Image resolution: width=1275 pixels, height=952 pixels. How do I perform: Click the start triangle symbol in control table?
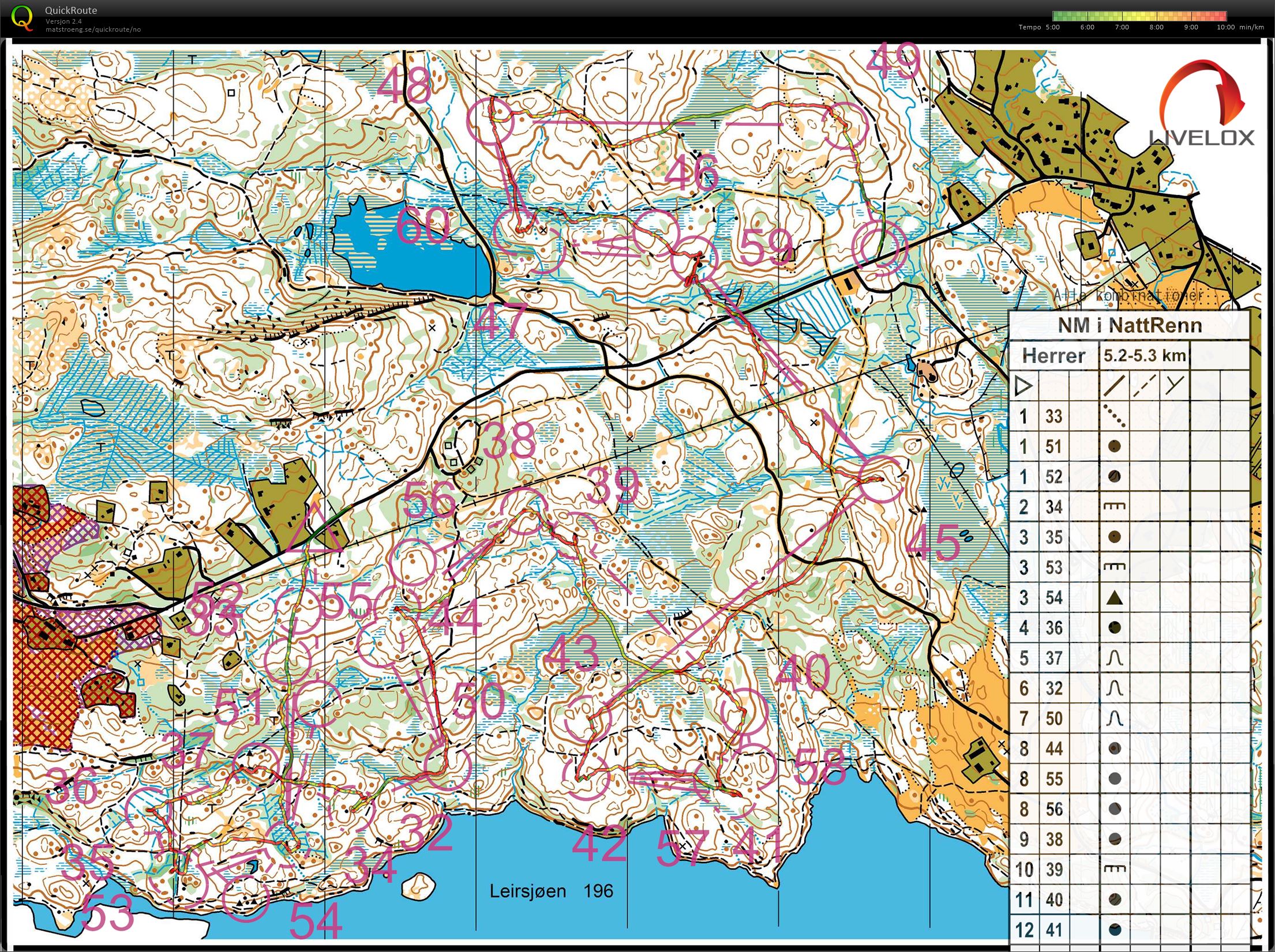[x=1023, y=386]
